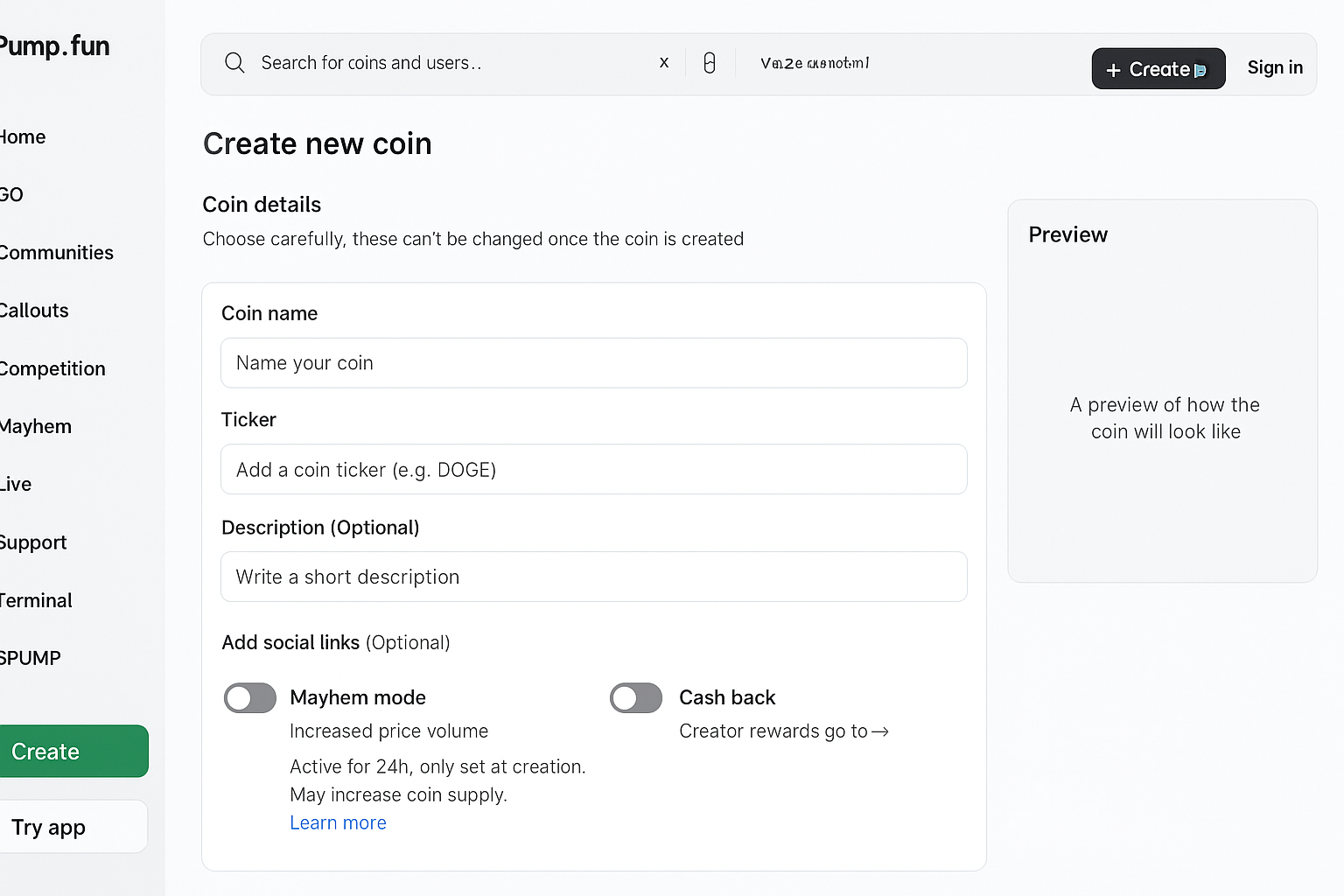
Task: Open Competition in the sidebar
Action: [52, 368]
